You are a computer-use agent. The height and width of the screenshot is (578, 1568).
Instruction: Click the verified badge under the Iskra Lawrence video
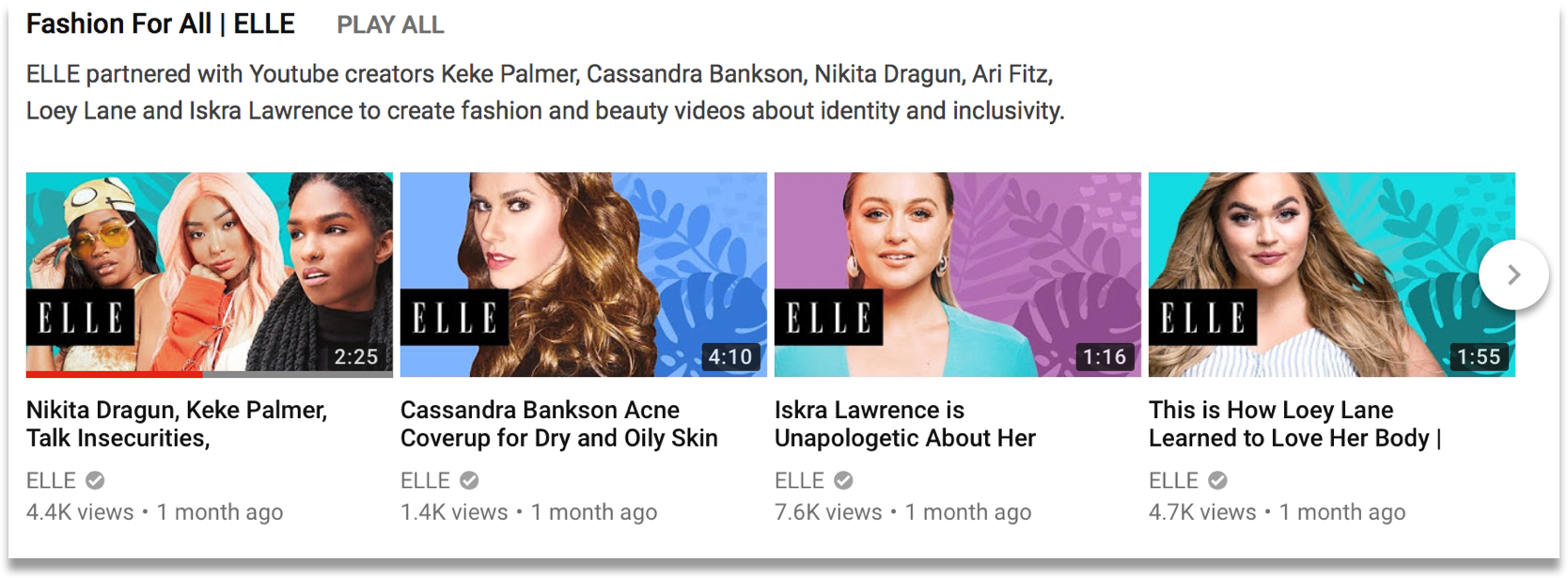point(843,481)
